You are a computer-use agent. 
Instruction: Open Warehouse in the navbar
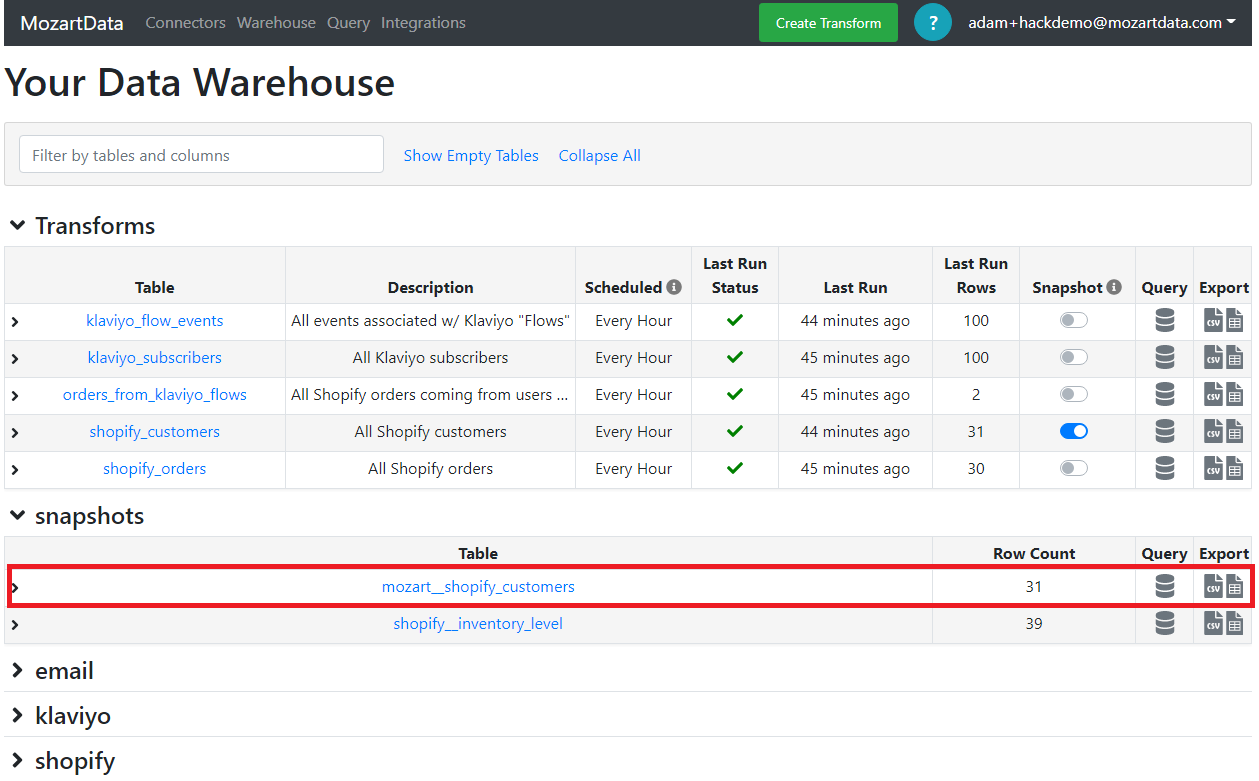click(x=276, y=22)
